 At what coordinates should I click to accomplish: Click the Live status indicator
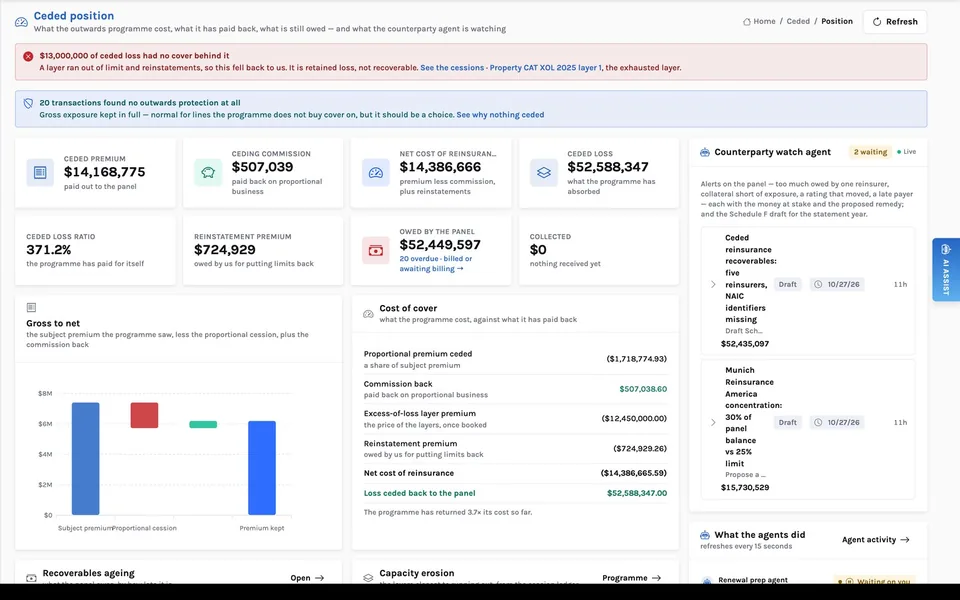click(907, 152)
